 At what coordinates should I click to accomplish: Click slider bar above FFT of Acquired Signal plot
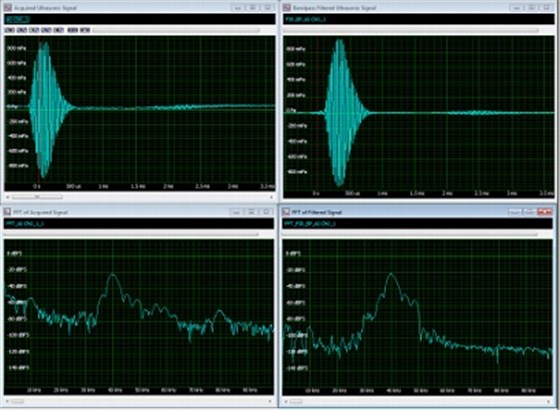(x=131, y=235)
